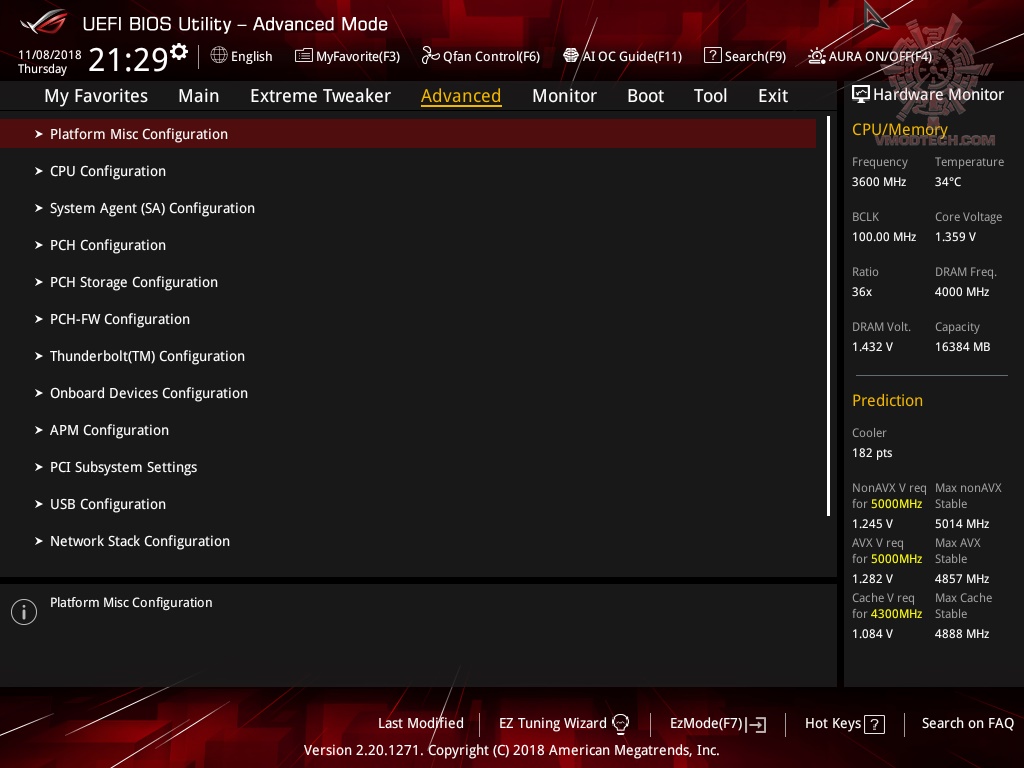This screenshot has height=768, width=1024.
Task: Click Last Modified in the footer
Action: (421, 724)
